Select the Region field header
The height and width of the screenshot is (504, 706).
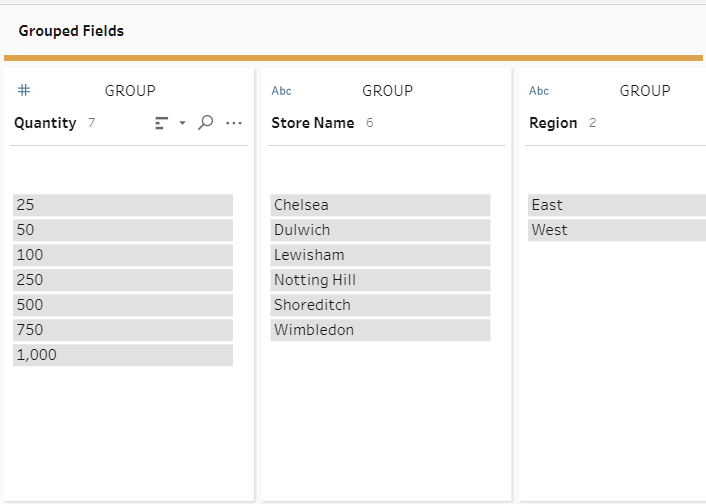(x=553, y=123)
